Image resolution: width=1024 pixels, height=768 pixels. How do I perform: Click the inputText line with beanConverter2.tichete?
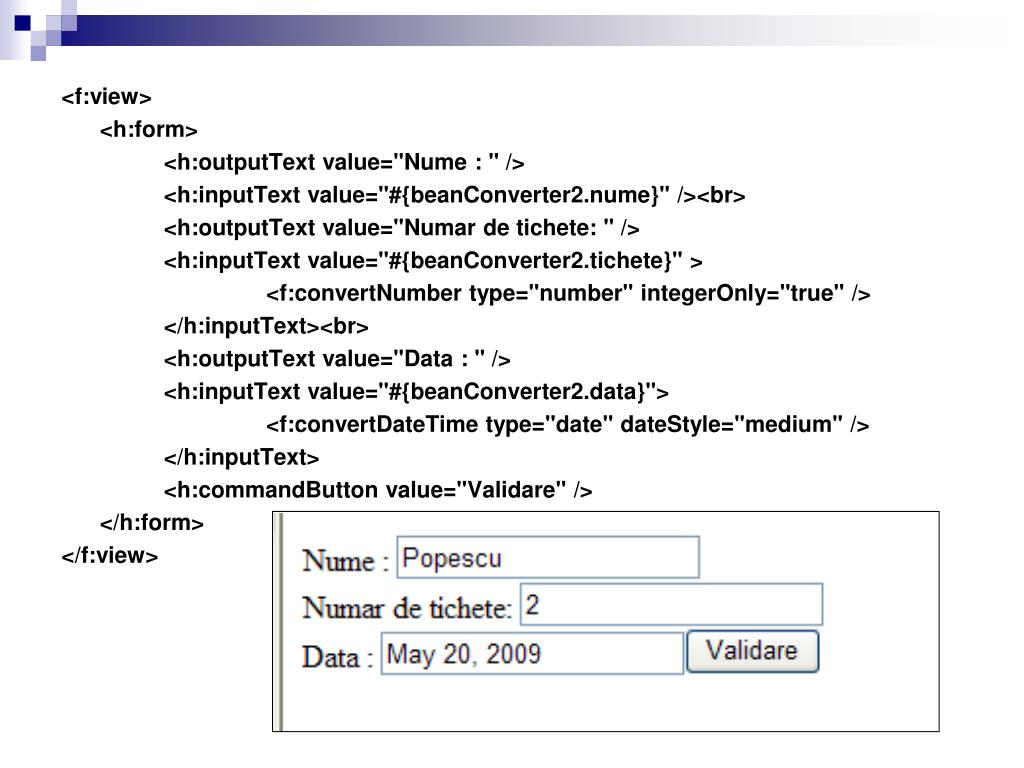pos(433,261)
